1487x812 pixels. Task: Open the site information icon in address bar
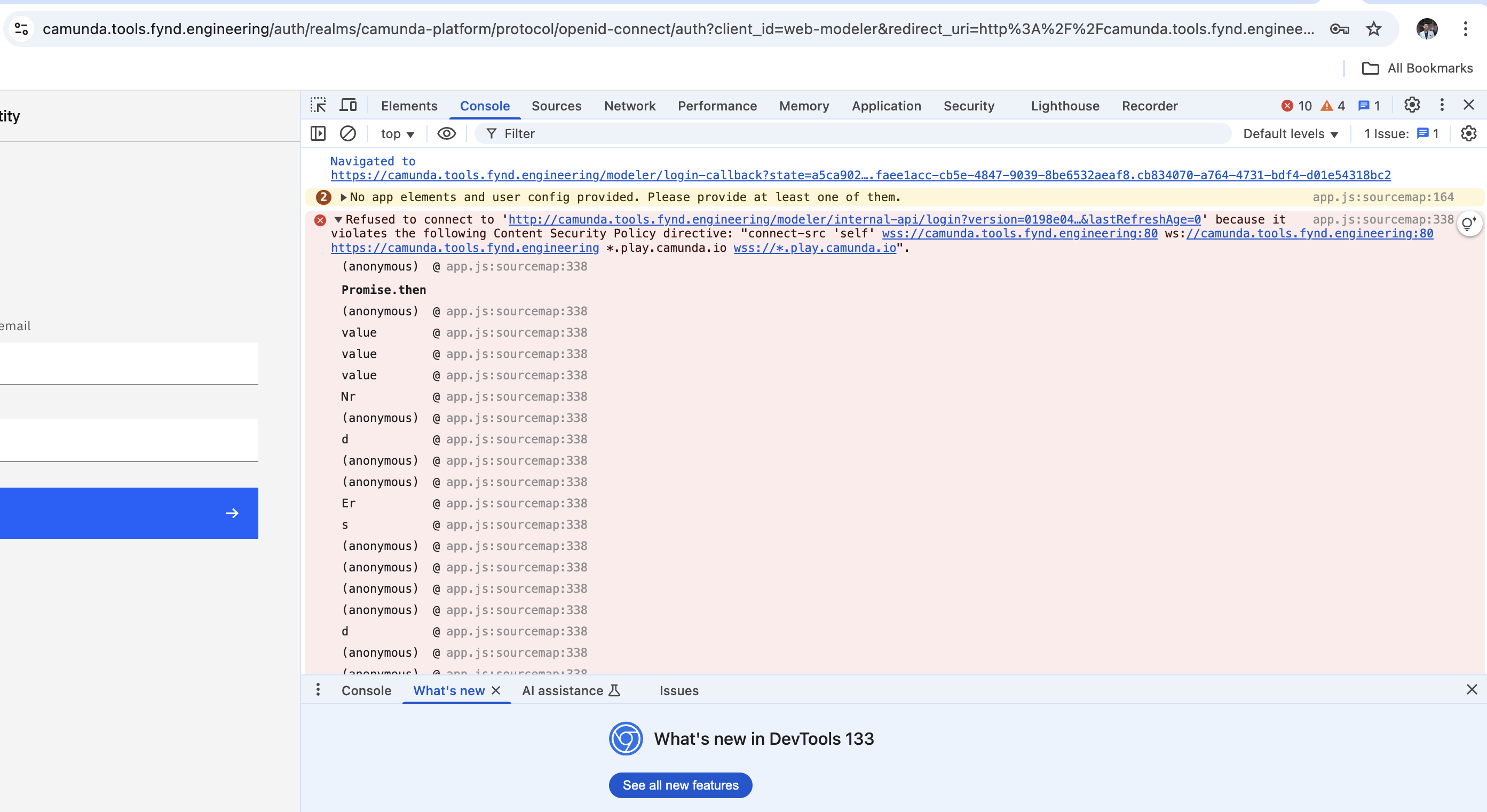[x=21, y=28]
